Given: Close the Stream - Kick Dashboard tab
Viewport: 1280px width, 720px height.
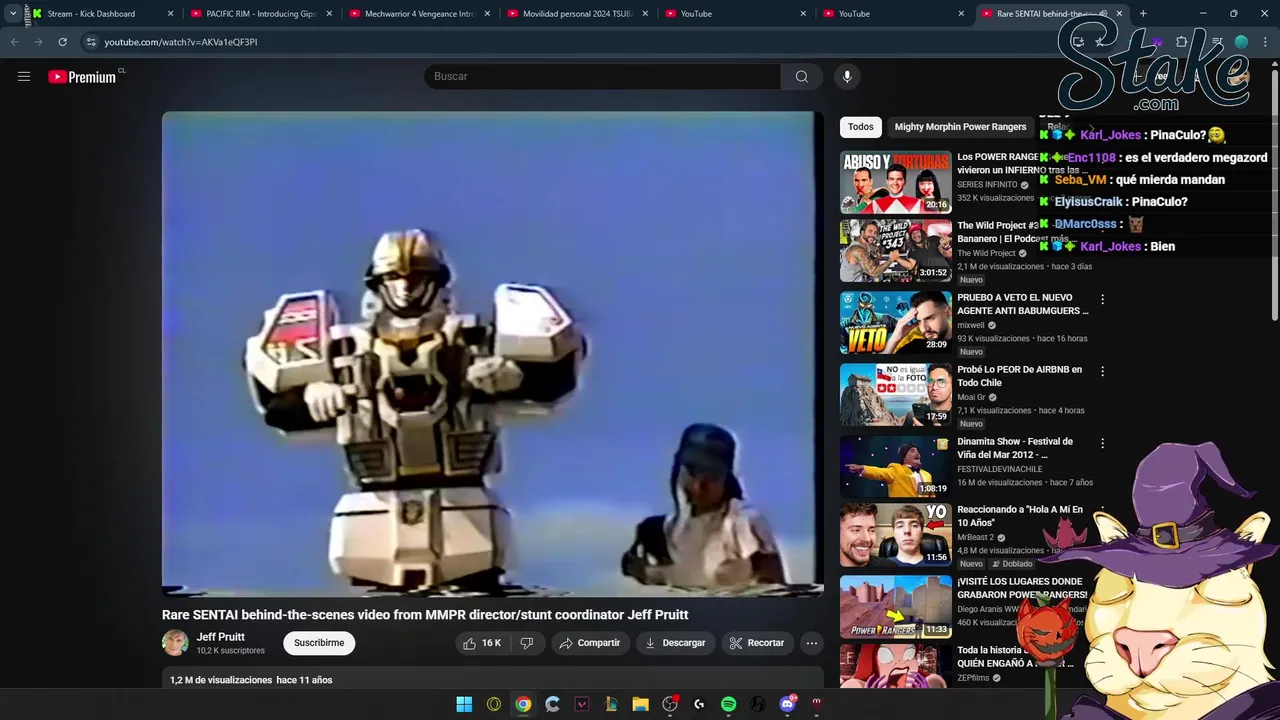Looking at the screenshot, I should tap(170, 14).
